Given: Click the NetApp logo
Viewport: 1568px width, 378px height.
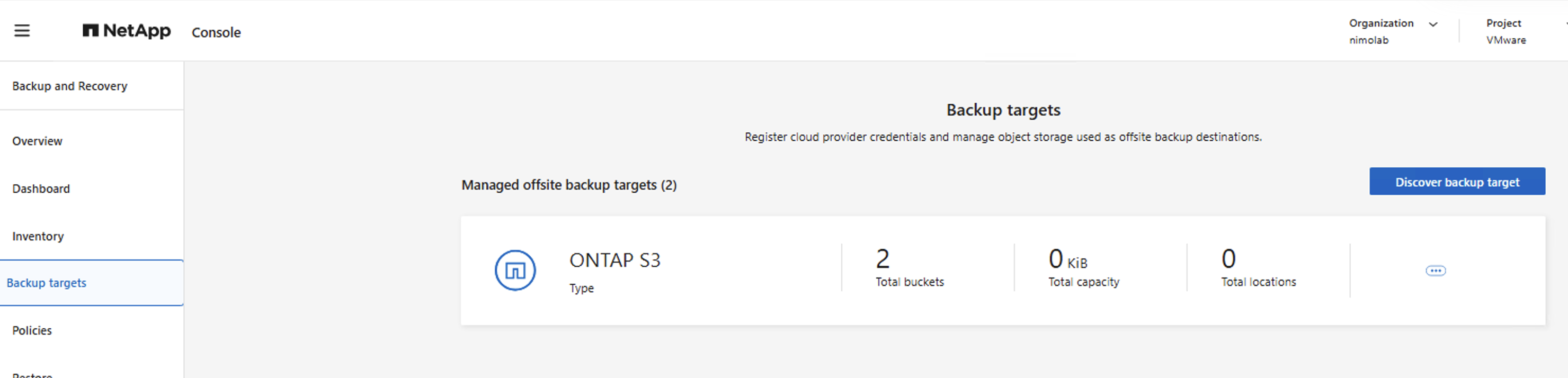Looking at the screenshot, I should tap(127, 30).
